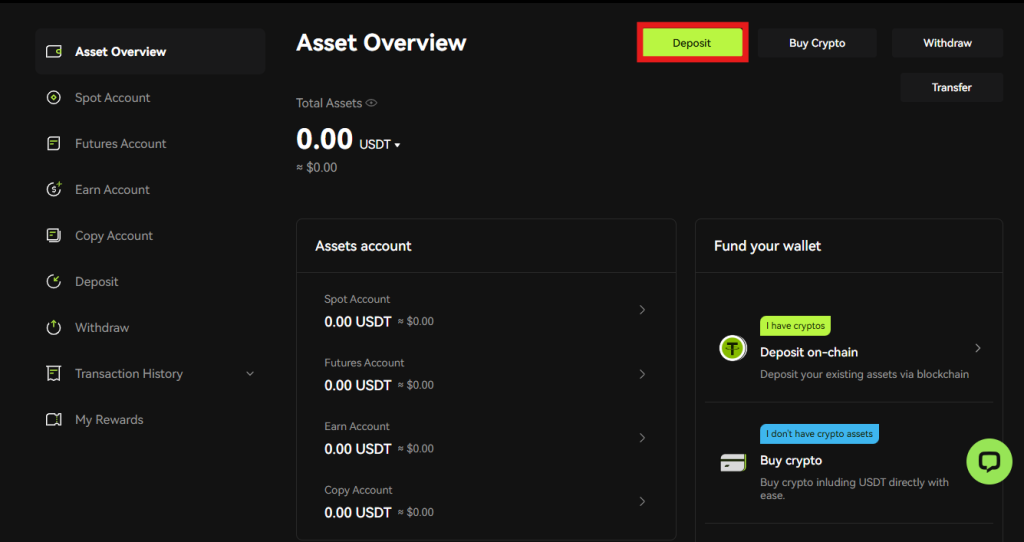Click the Withdraw icon in the sidebar
Screen dimensions: 1024x542
tap(54, 328)
